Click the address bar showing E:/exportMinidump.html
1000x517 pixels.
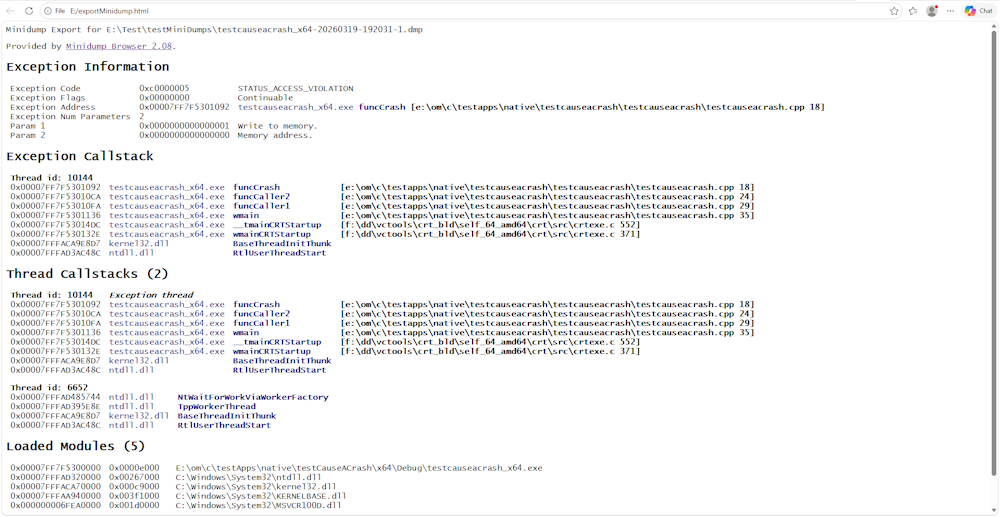click(x=471, y=11)
